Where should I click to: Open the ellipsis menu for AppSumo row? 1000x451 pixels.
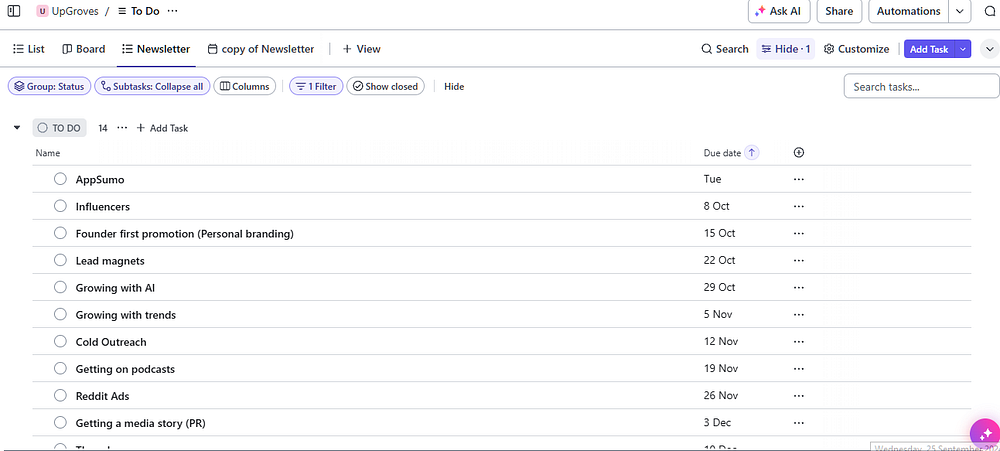point(798,180)
